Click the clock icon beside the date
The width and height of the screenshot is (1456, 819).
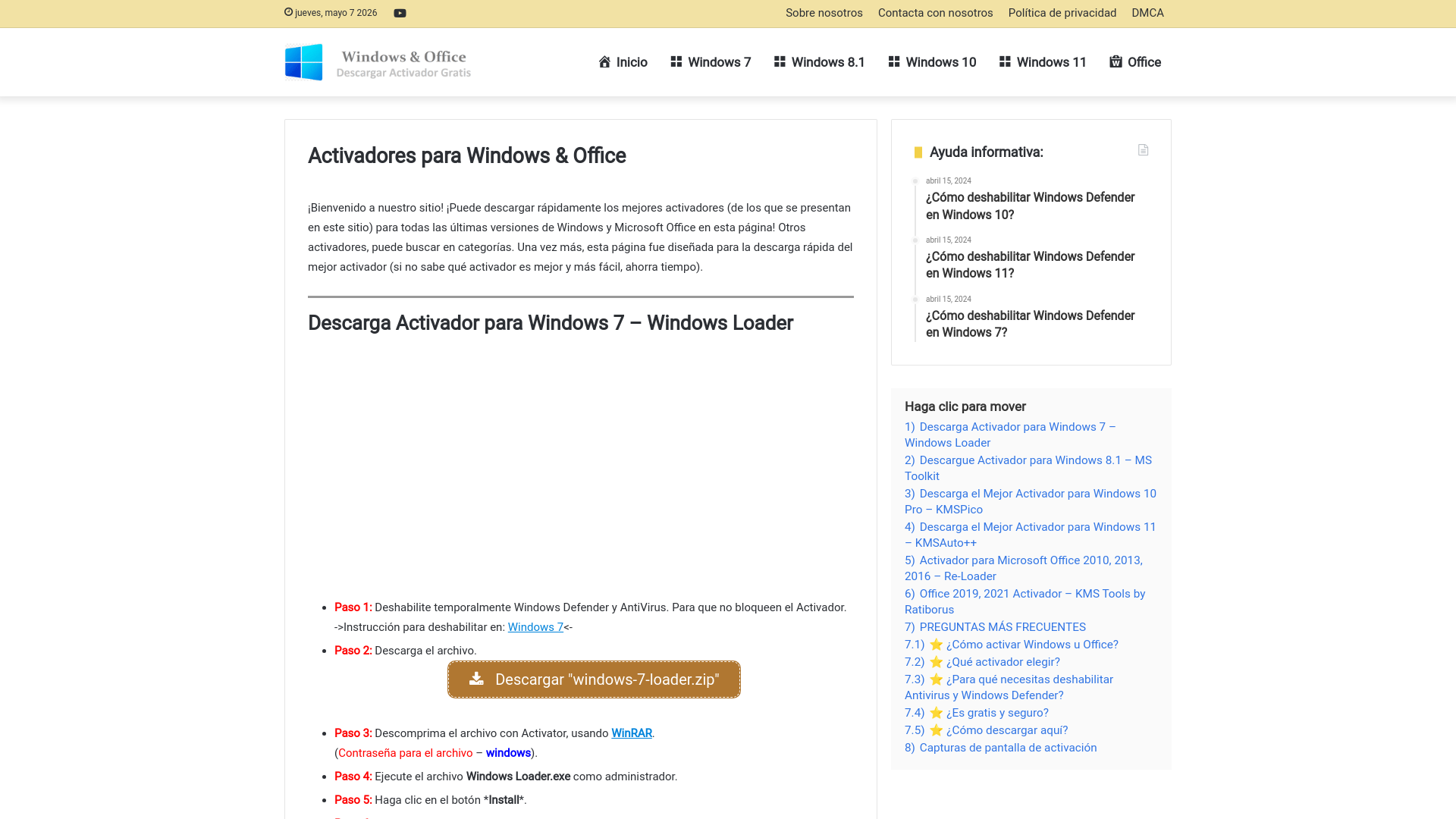(x=288, y=12)
